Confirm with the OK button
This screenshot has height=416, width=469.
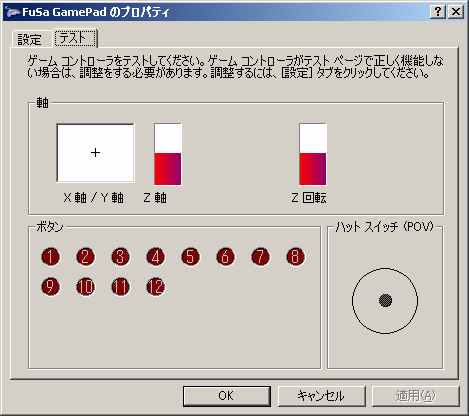click(x=226, y=396)
